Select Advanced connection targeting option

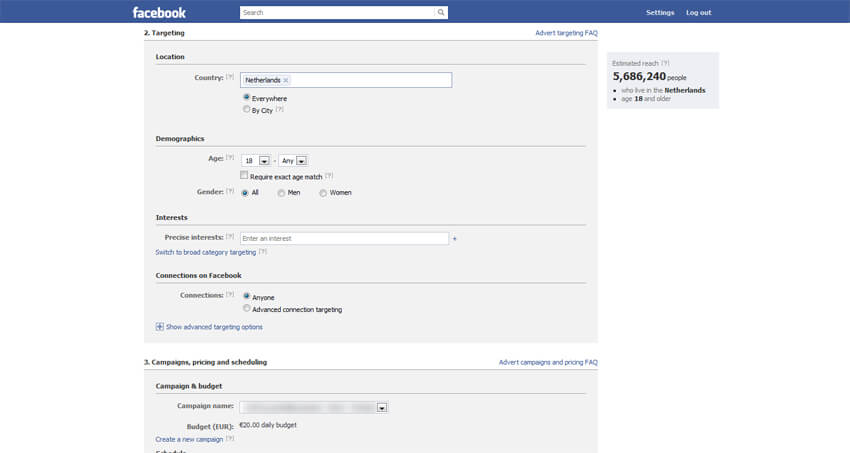tap(247, 308)
